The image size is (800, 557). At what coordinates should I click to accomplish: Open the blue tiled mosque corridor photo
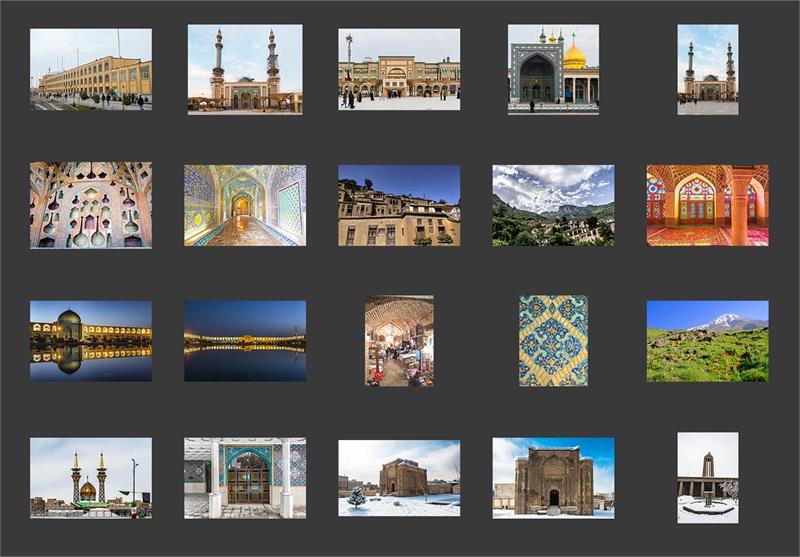245,205
